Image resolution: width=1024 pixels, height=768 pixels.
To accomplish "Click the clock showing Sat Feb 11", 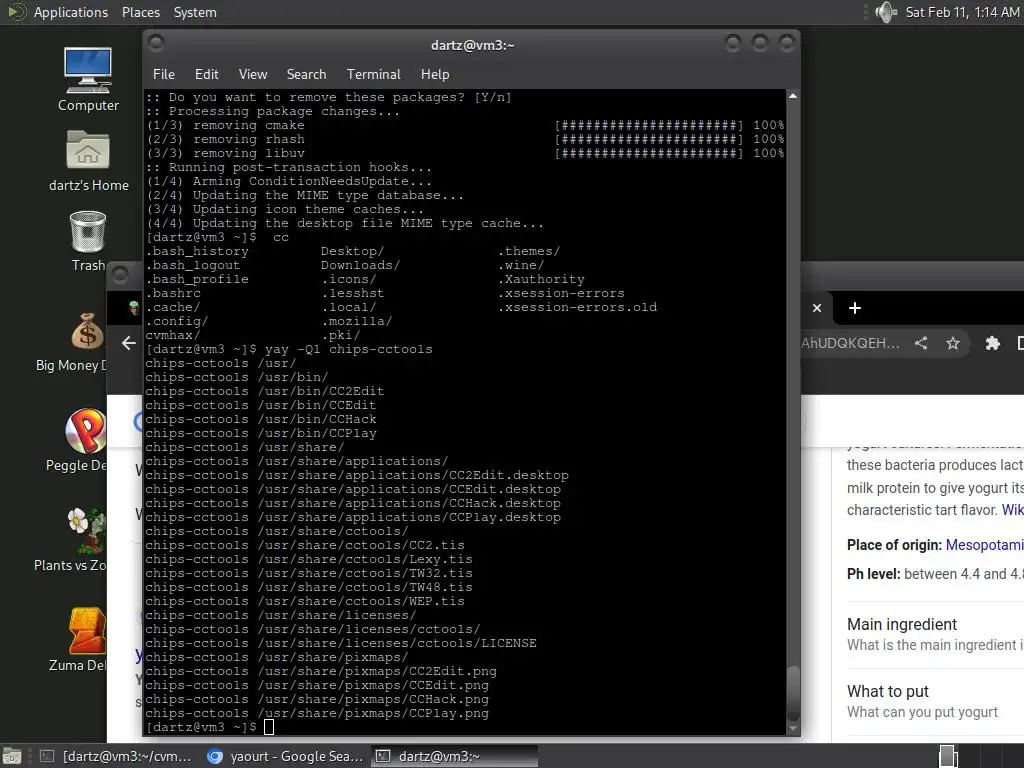I will (962, 12).
